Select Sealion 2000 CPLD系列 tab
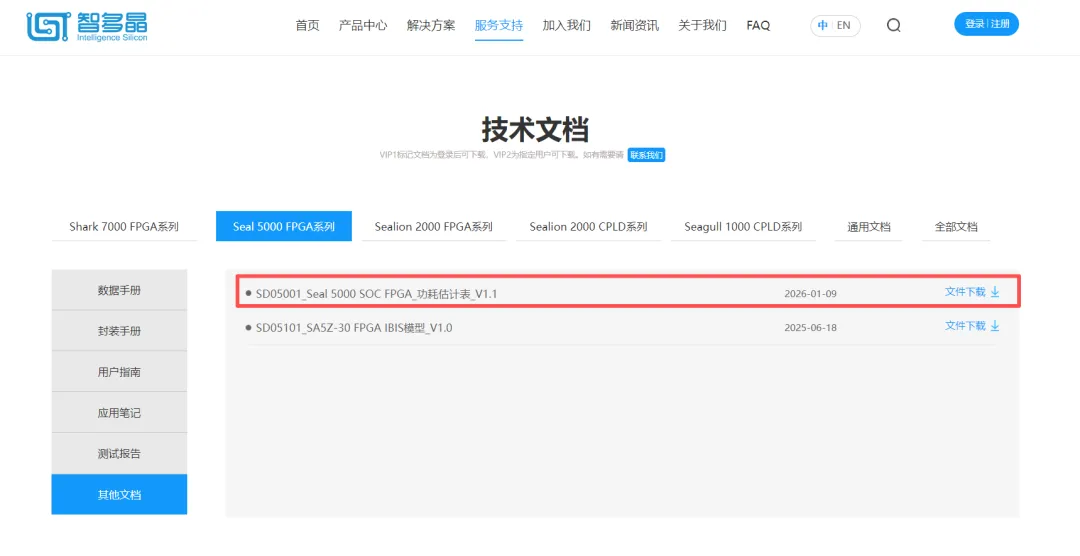The height and width of the screenshot is (556, 1080). (x=588, y=227)
